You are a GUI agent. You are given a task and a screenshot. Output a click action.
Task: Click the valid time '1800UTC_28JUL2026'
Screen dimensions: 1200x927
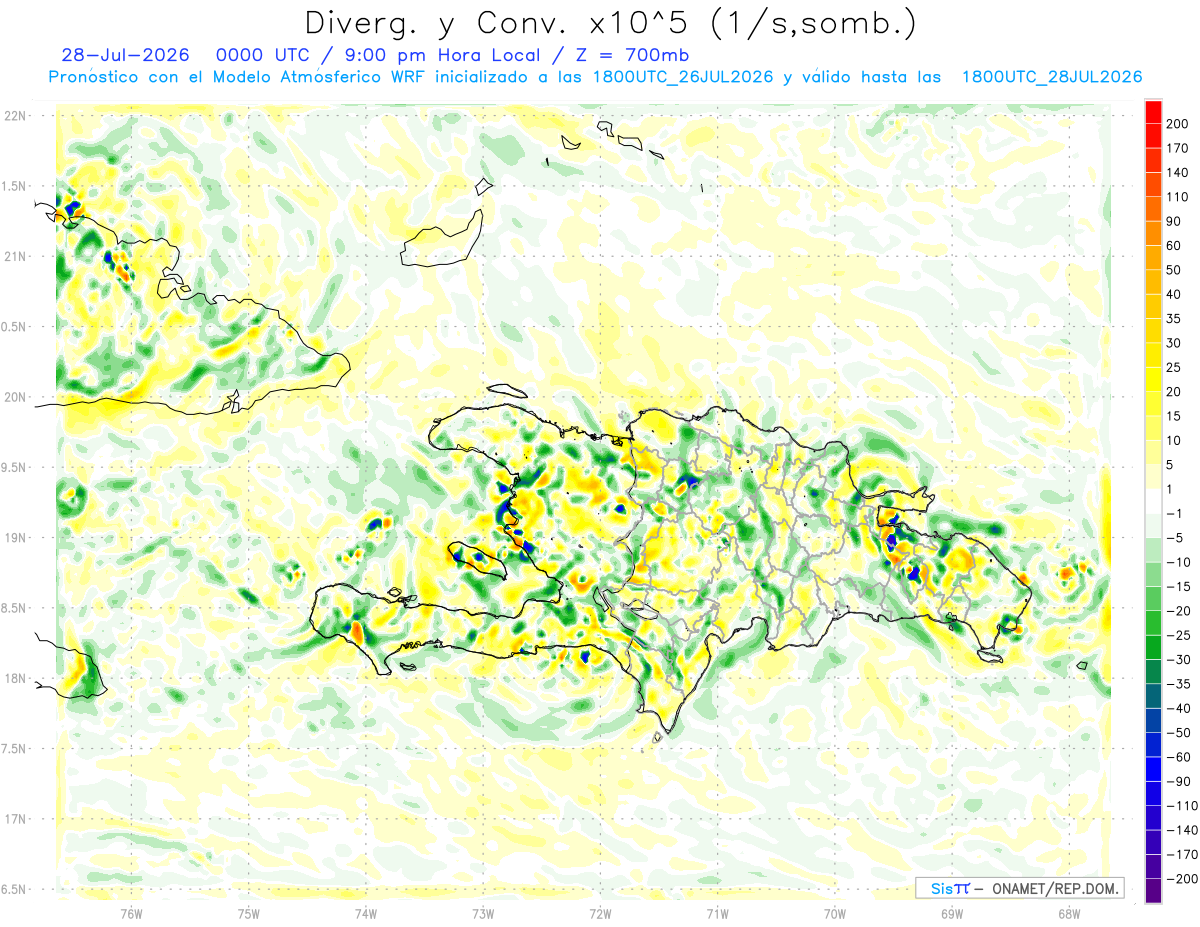[x=1052, y=77]
